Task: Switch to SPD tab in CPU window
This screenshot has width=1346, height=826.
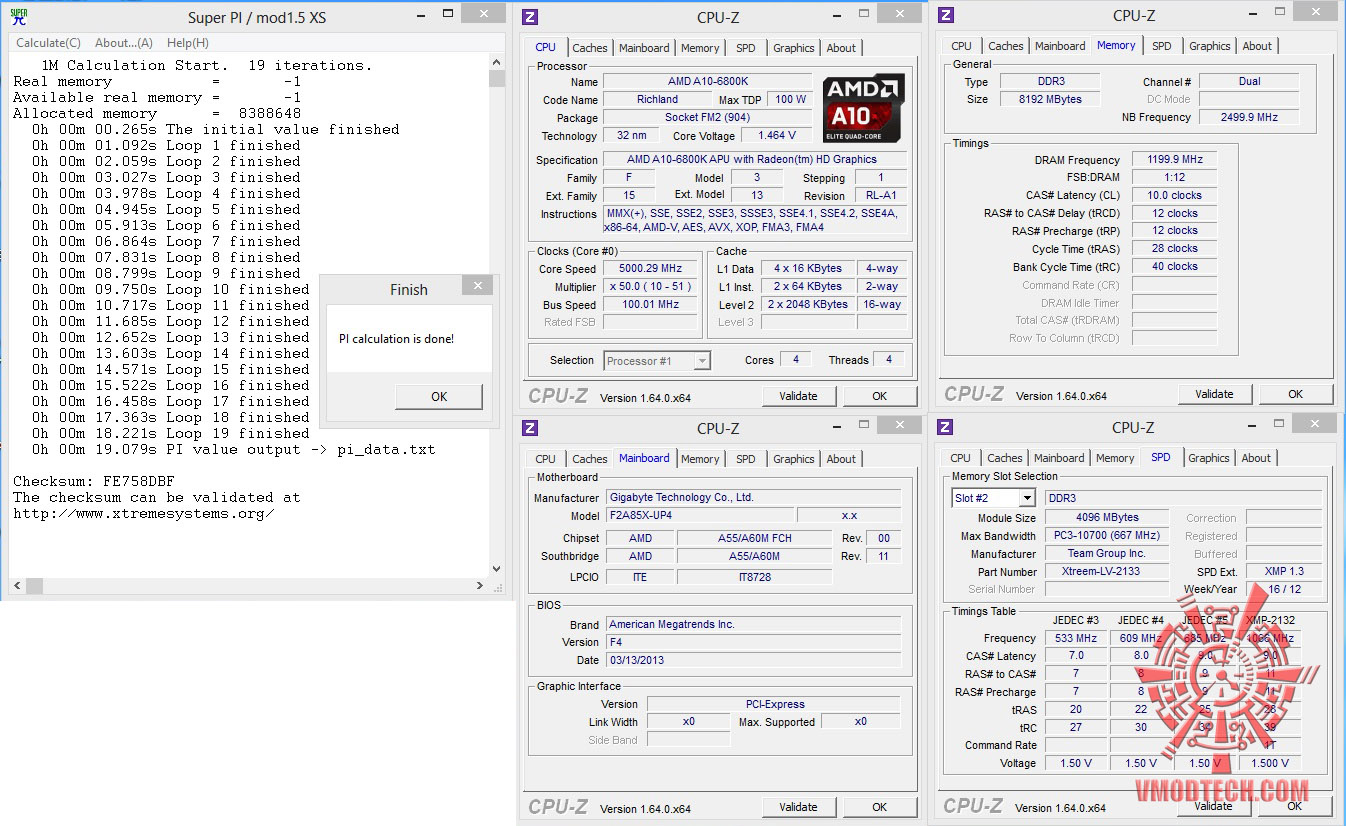Action: click(746, 48)
